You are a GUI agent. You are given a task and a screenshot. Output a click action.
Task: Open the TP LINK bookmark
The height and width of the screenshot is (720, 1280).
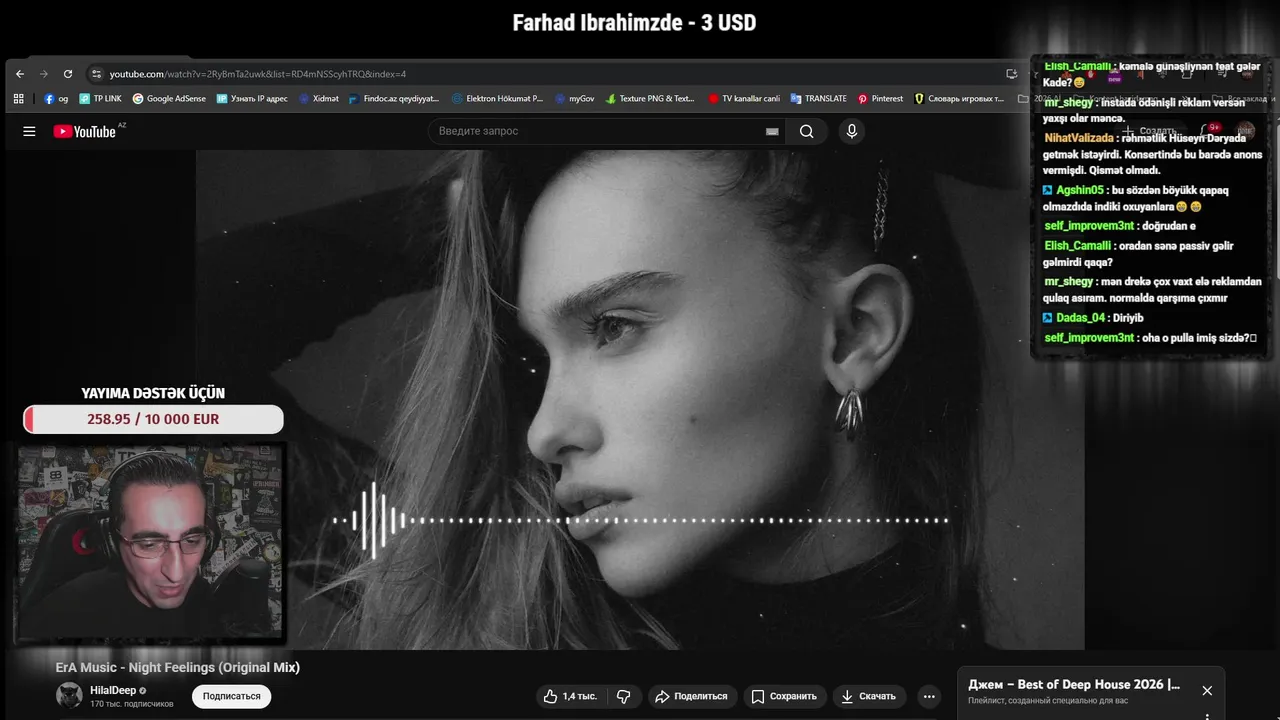pyautogui.click(x=100, y=99)
